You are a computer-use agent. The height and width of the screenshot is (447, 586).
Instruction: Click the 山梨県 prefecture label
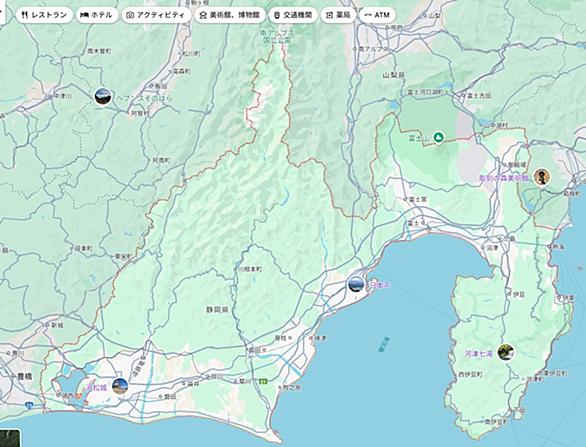(x=393, y=75)
